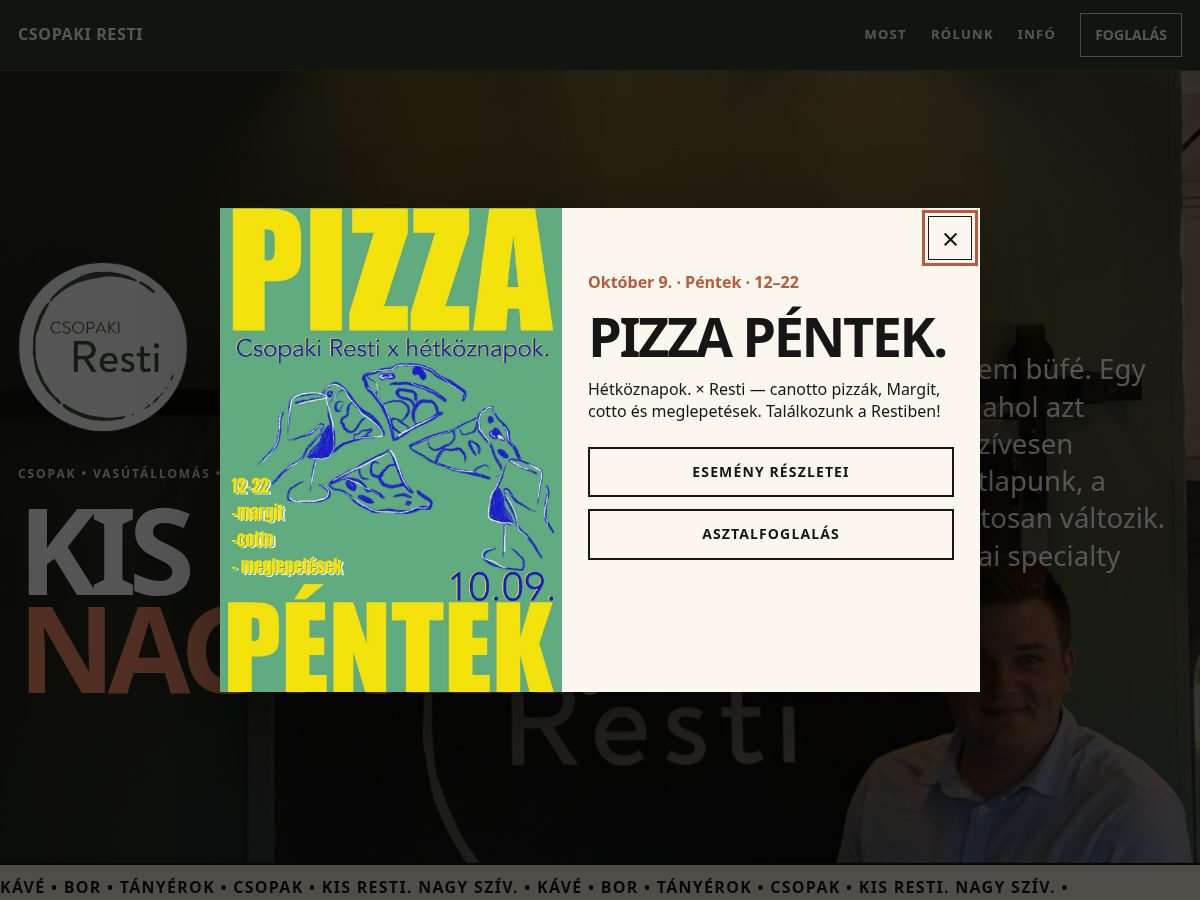Close the Pizza Péntek popup
1200x900 pixels.
click(x=950, y=239)
